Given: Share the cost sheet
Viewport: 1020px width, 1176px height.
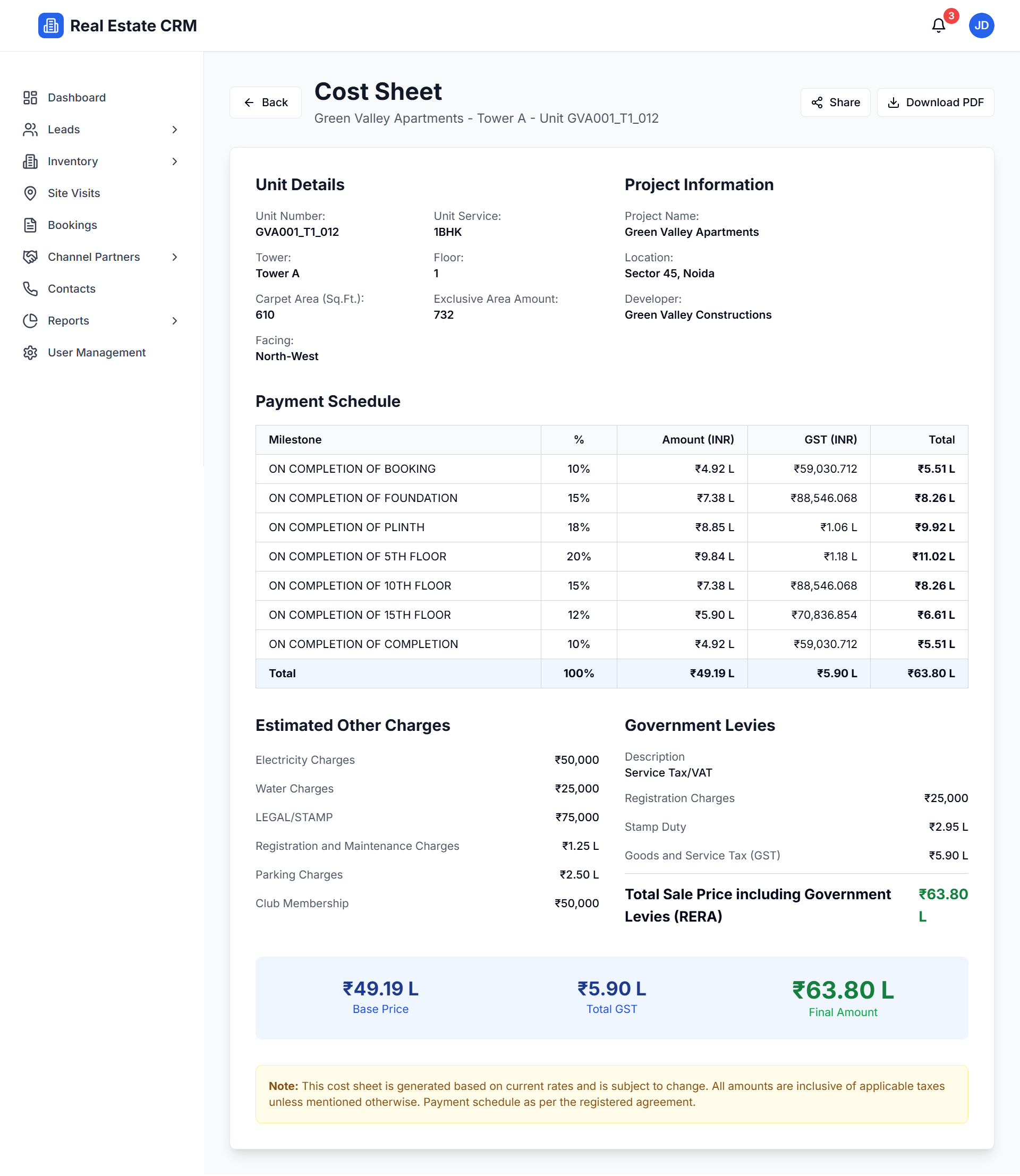Looking at the screenshot, I should pos(835,103).
